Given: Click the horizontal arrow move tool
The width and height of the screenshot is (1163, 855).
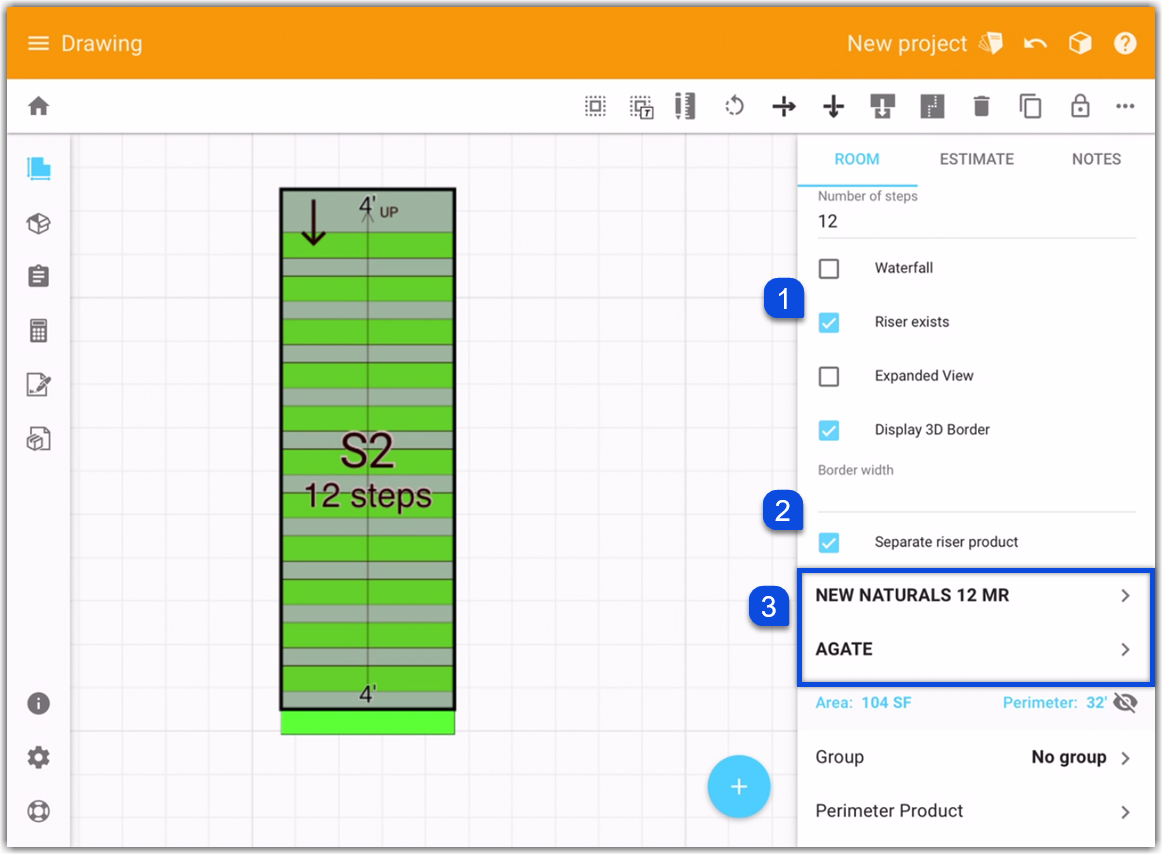Looking at the screenshot, I should (x=784, y=107).
